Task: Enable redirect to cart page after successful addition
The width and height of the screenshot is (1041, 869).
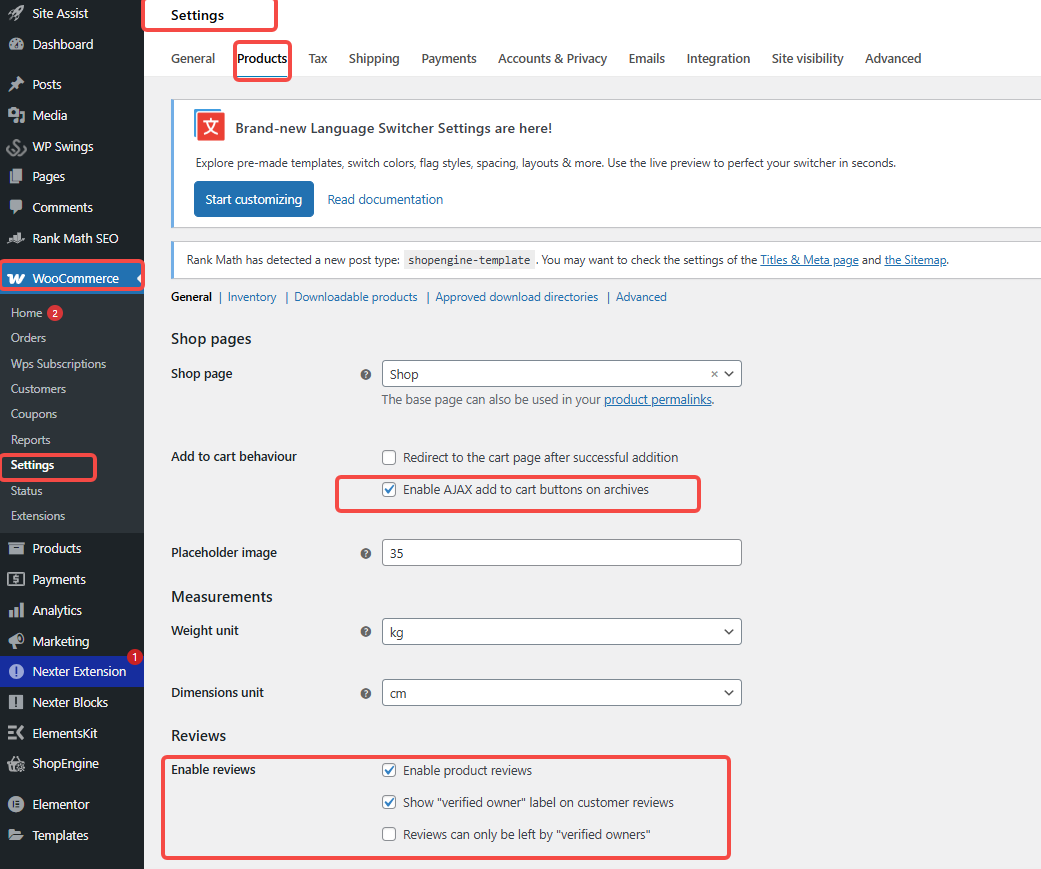Action: click(x=389, y=457)
